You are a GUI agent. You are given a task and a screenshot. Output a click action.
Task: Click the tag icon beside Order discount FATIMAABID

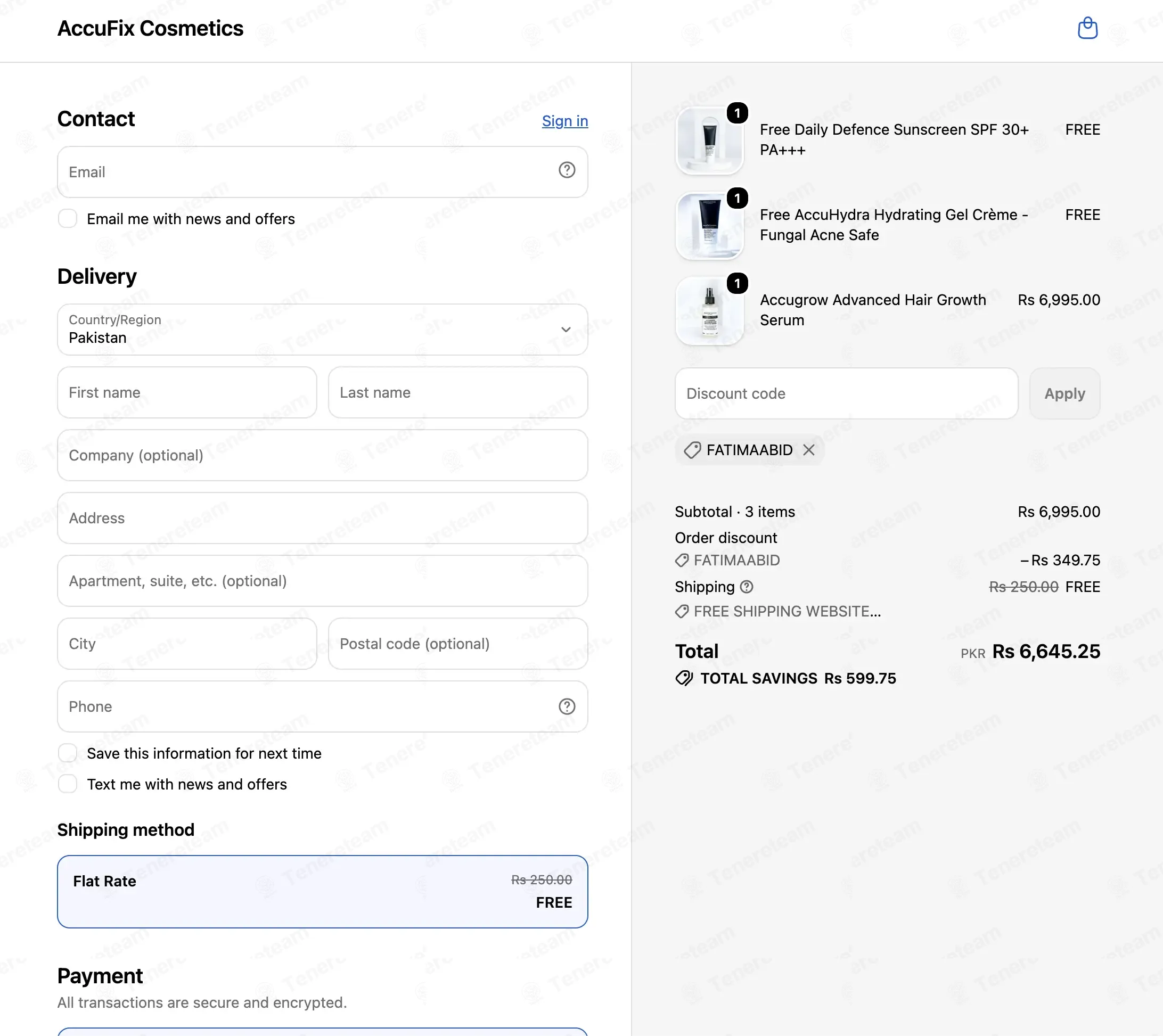[682, 561]
